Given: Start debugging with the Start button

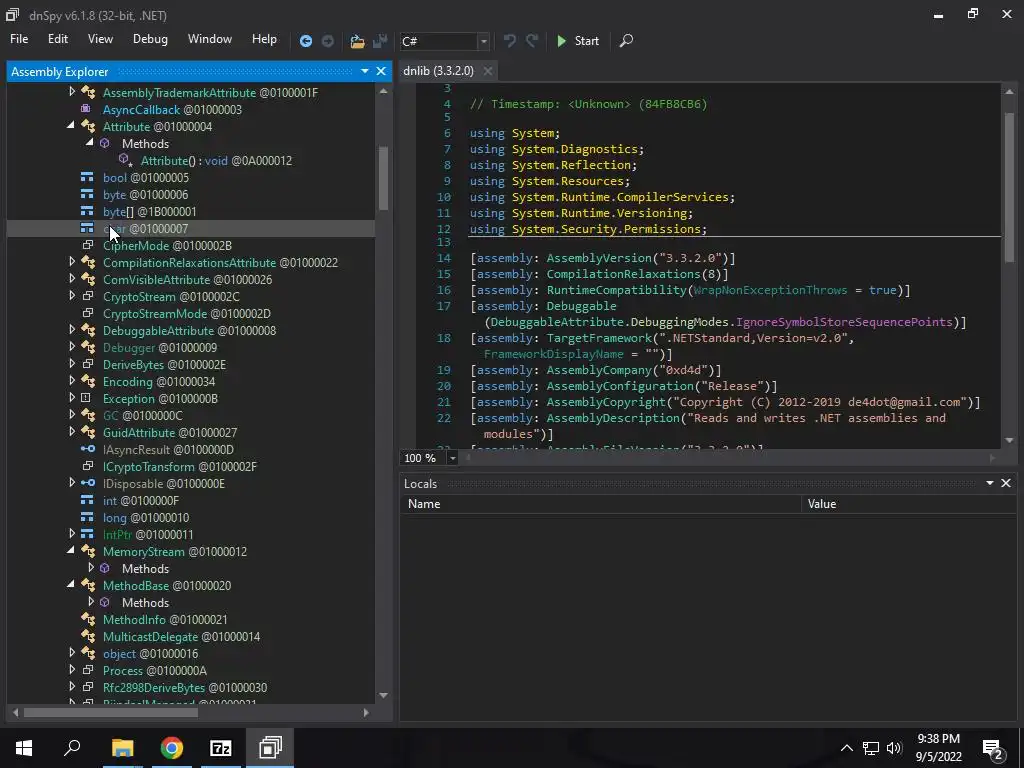Looking at the screenshot, I should coord(578,40).
